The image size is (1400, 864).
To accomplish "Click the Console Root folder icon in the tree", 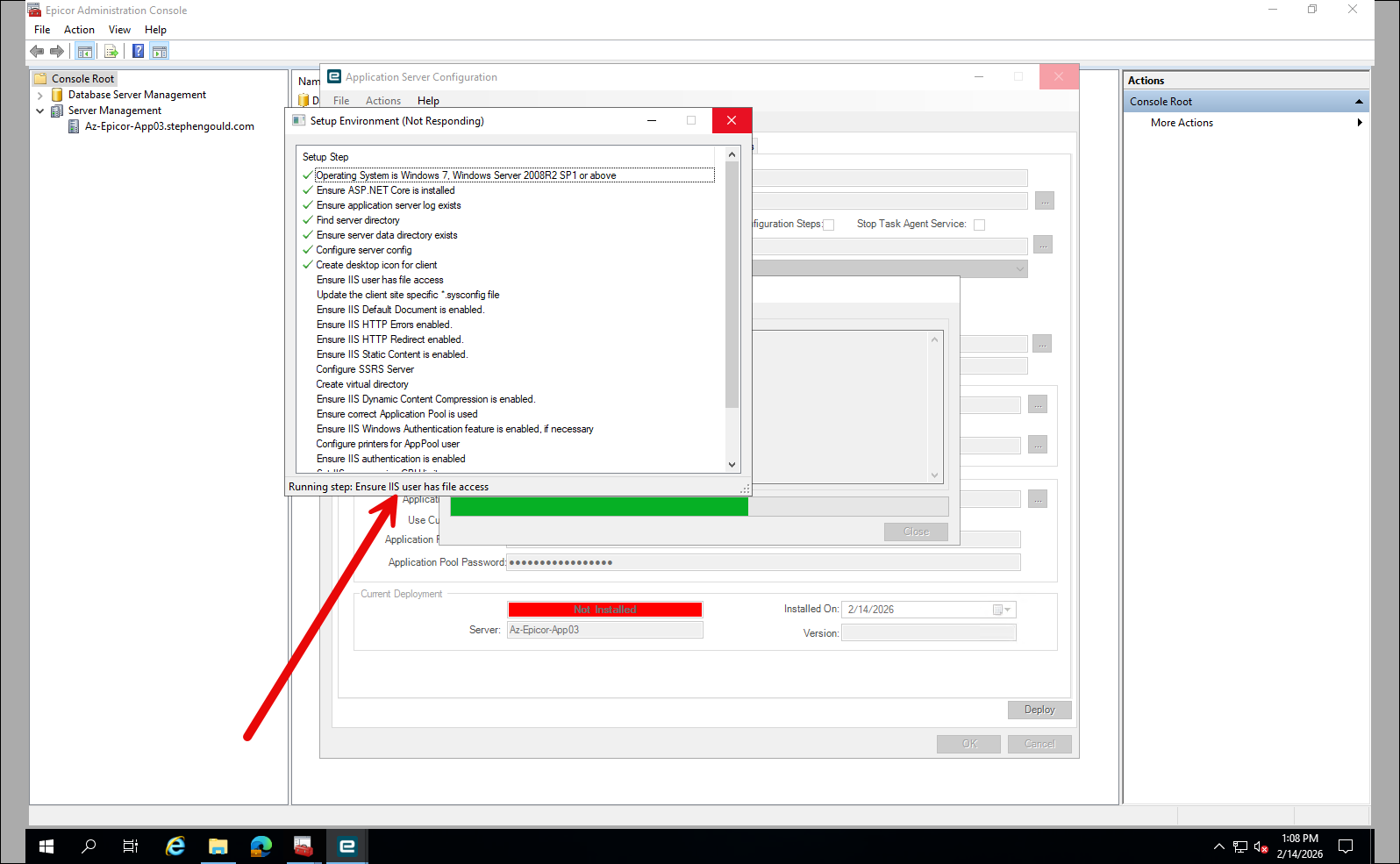I will click(x=40, y=79).
